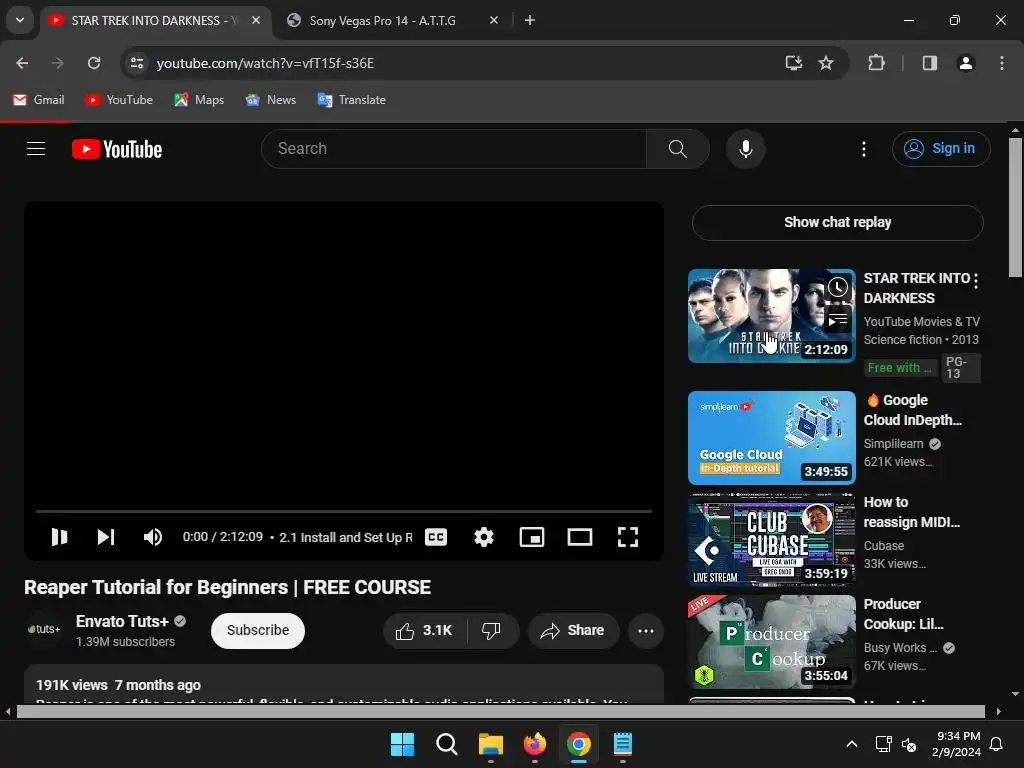The height and width of the screenshot is (768, 1024).
Task: Open Club Cubase live stream thumbnail
Action: tap(771, 539)
